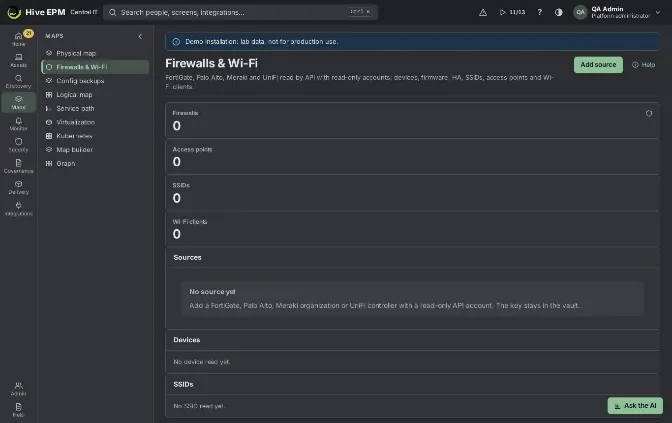Open Virtualization map
The height and width of the screenshot is (423, 672).
(x=95, y=122)
